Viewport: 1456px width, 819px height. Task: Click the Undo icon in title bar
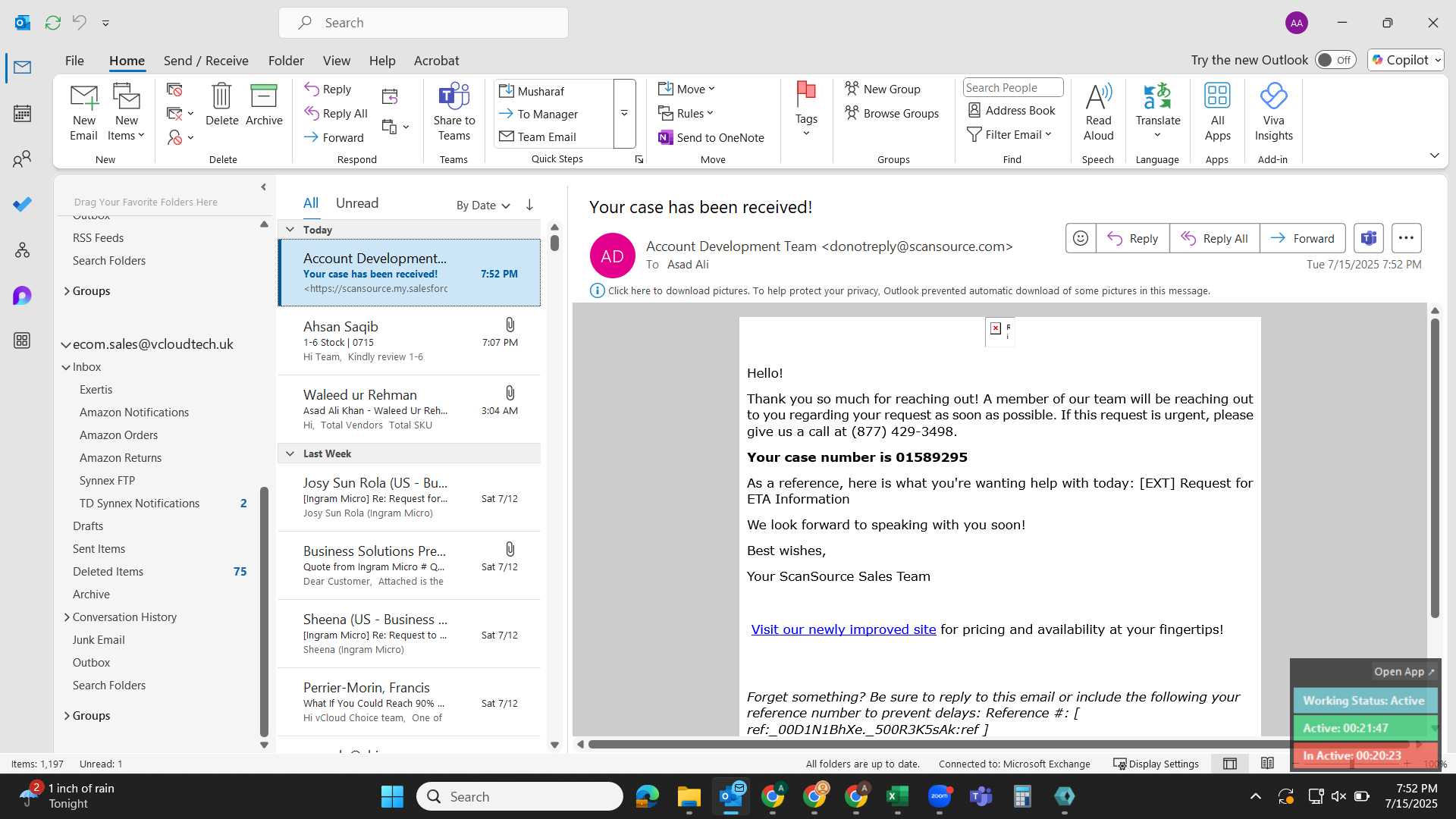pyautogui.click(x=79, y=23)
